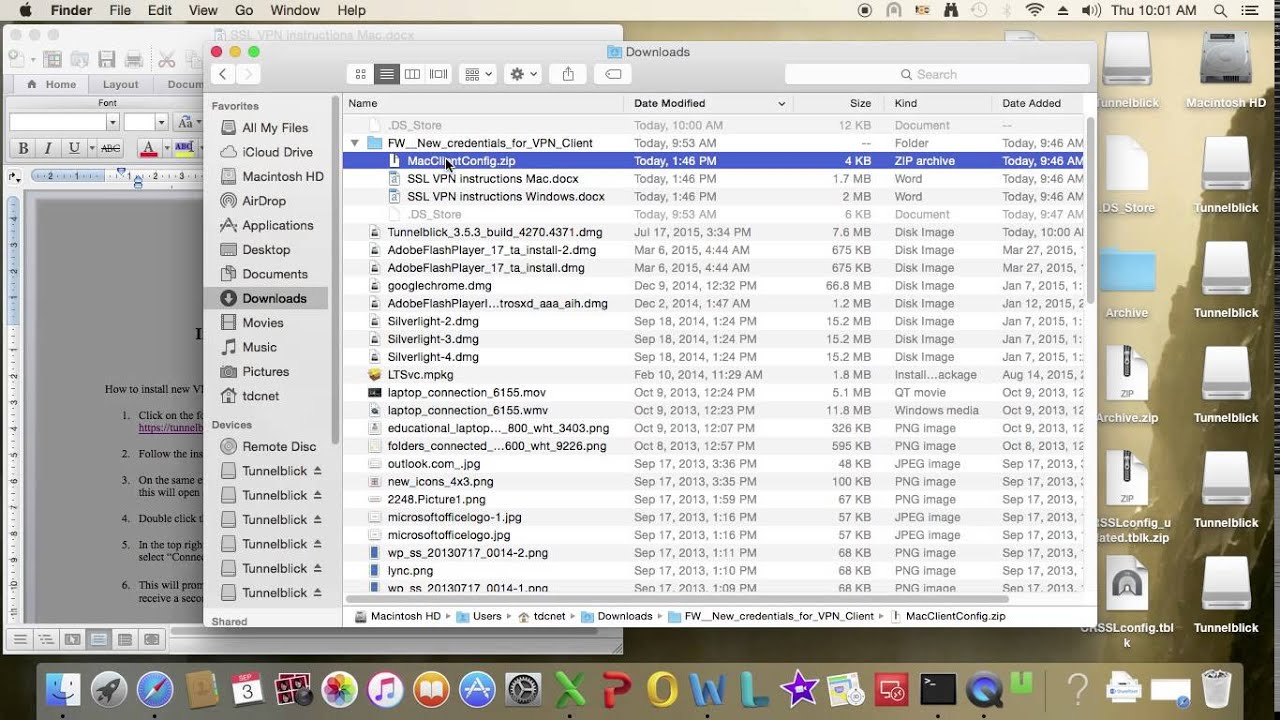This screenshot has width=1280, height=720.
Task: Sort by Date Modified column header
Action: tap(708, 103)
